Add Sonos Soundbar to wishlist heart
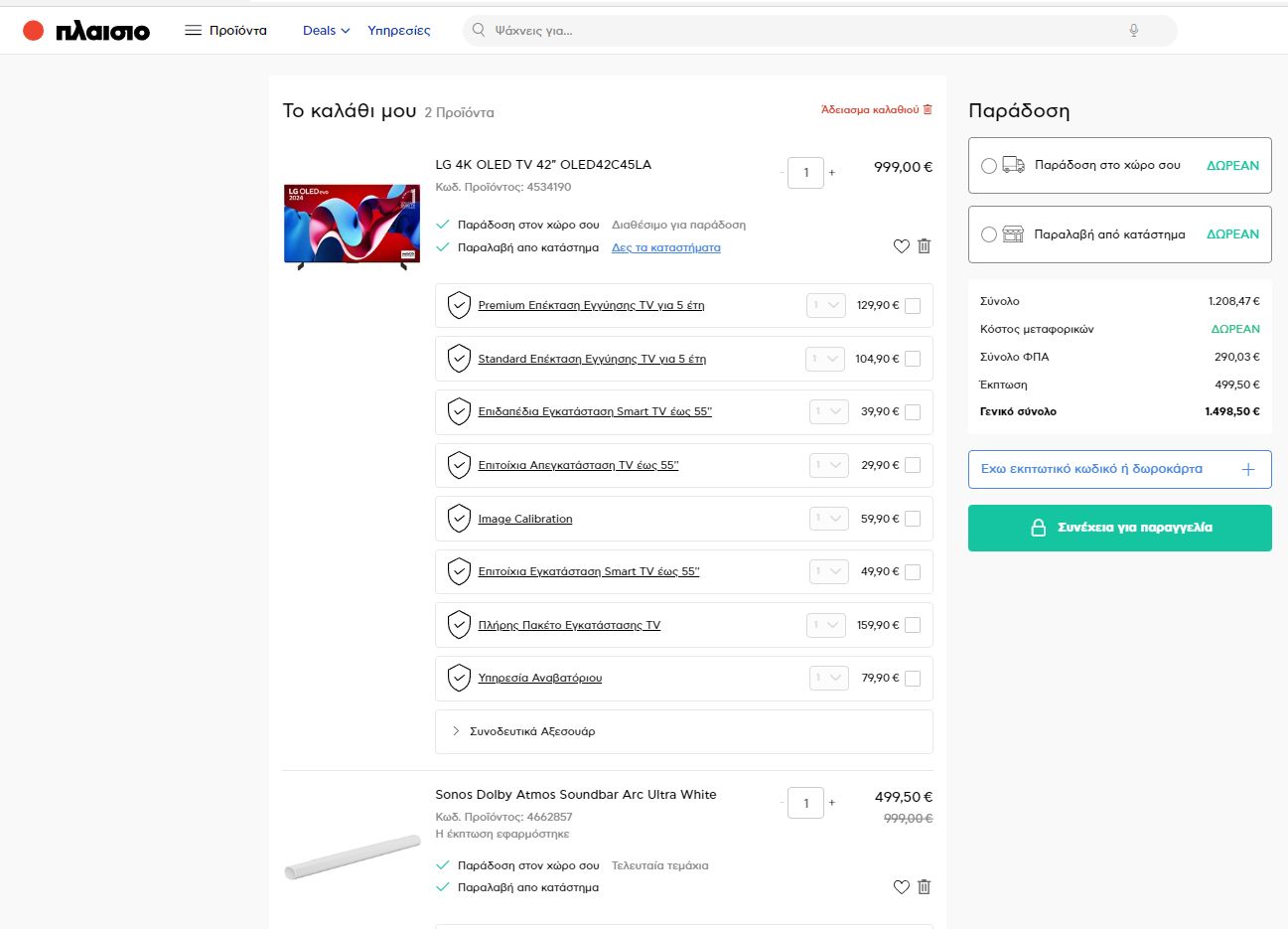The height and width of the screenshot is (929, 1288). point(901,887)
